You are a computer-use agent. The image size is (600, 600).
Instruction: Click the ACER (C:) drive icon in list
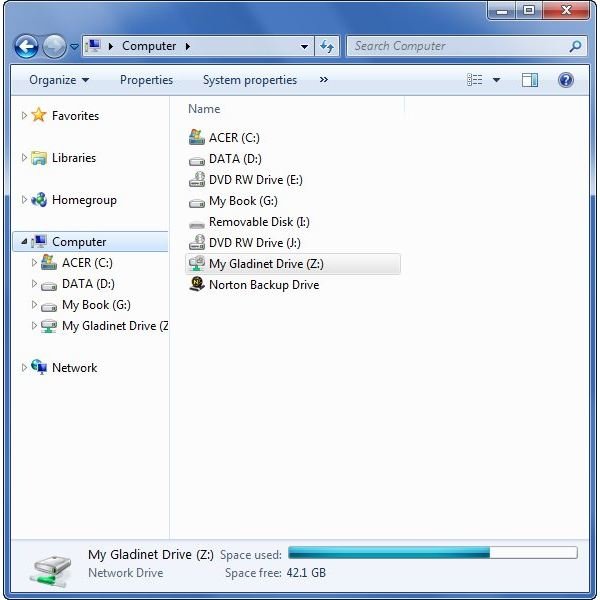pyautogui.click(x=197, y=137)
